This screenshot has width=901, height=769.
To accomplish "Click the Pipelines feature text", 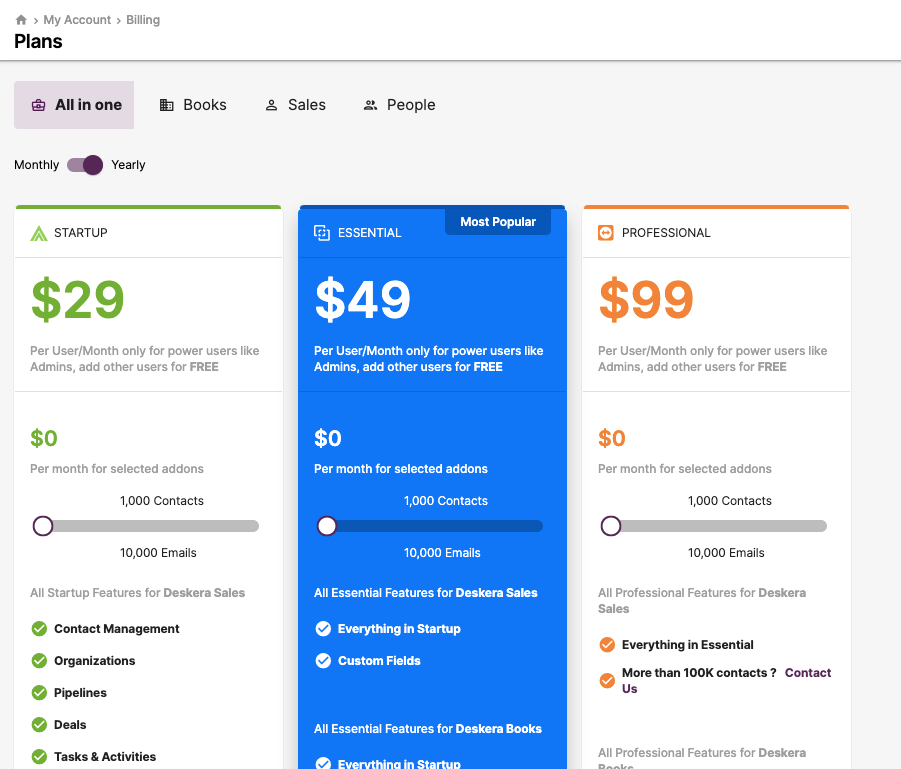I will 80,693.
